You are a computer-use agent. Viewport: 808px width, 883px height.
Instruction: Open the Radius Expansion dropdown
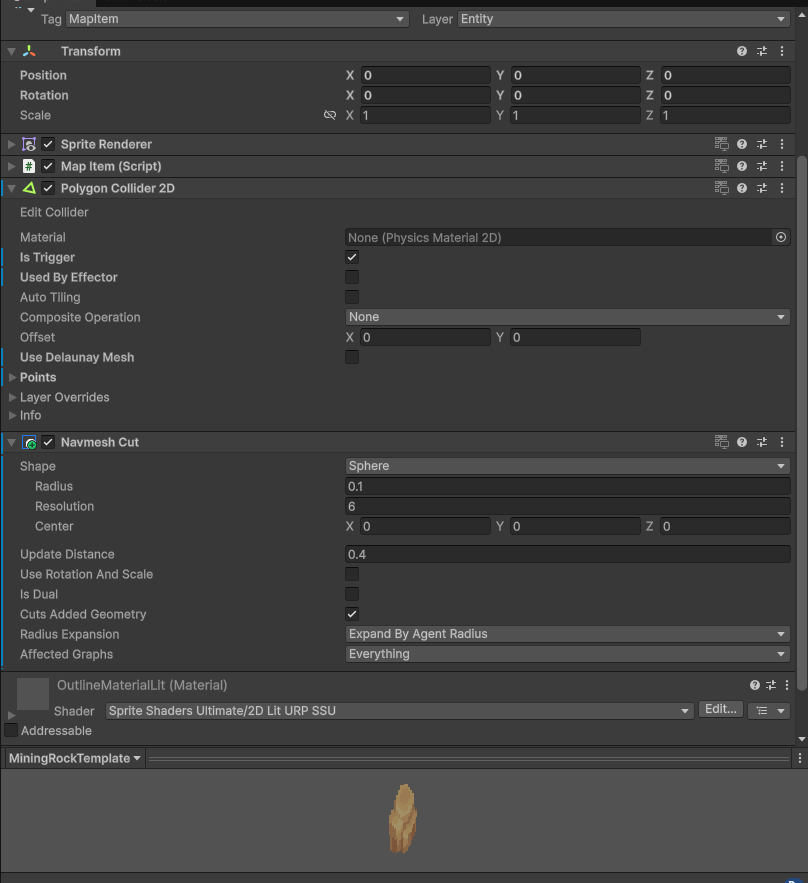567,634
